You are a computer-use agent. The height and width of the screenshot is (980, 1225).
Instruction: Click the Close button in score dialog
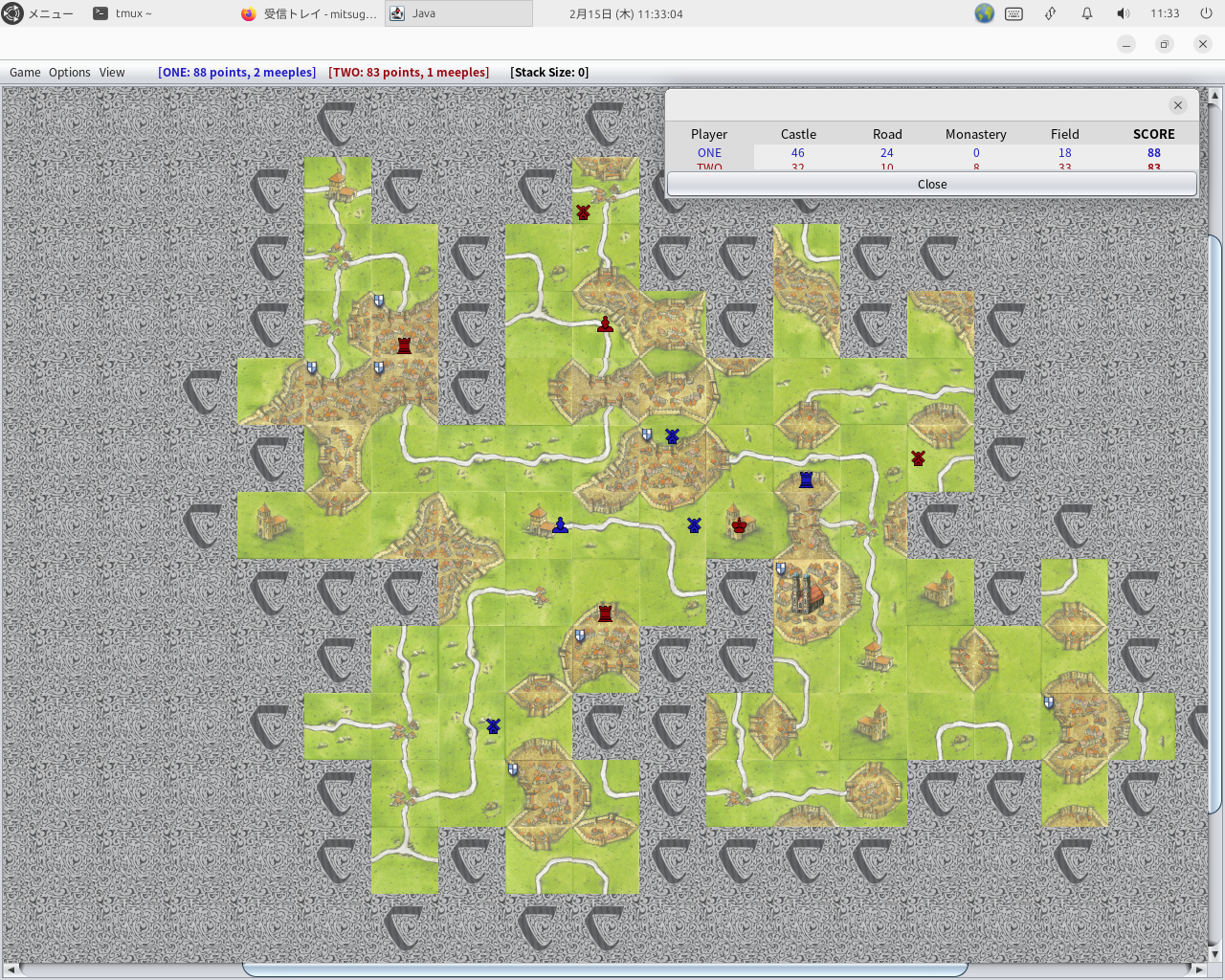931,184
